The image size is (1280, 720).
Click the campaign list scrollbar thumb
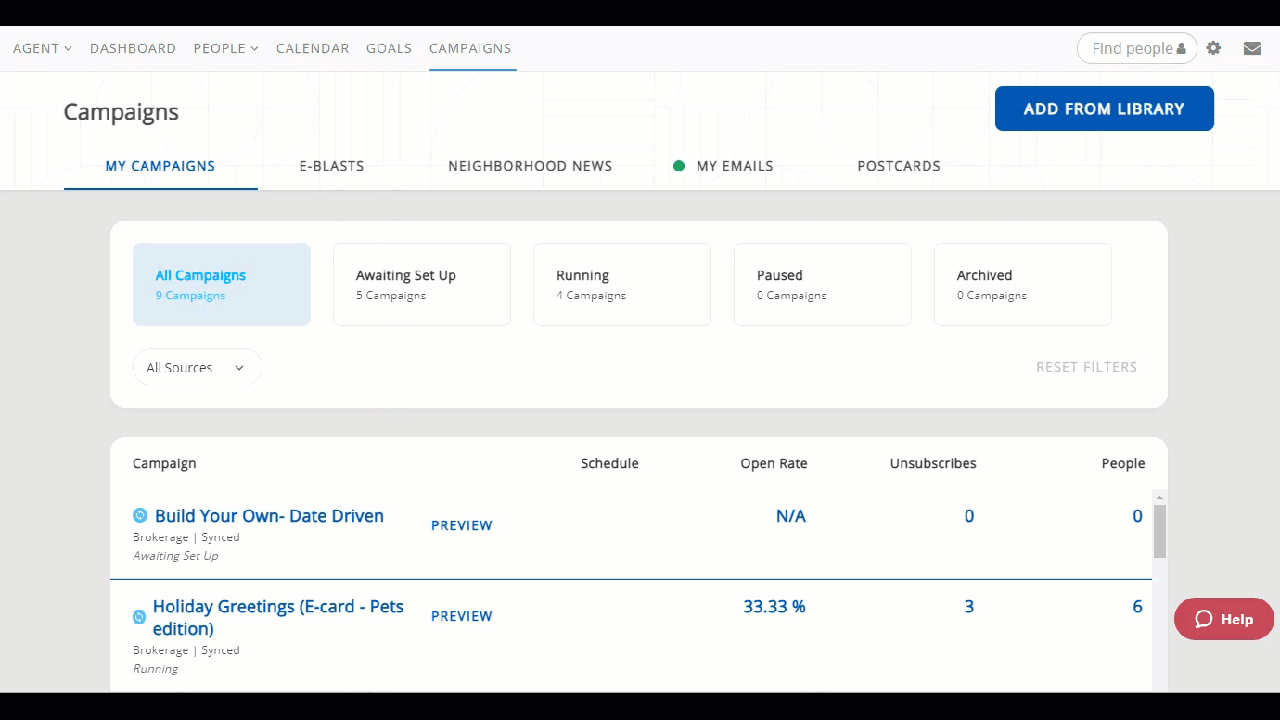[1160, 531]
